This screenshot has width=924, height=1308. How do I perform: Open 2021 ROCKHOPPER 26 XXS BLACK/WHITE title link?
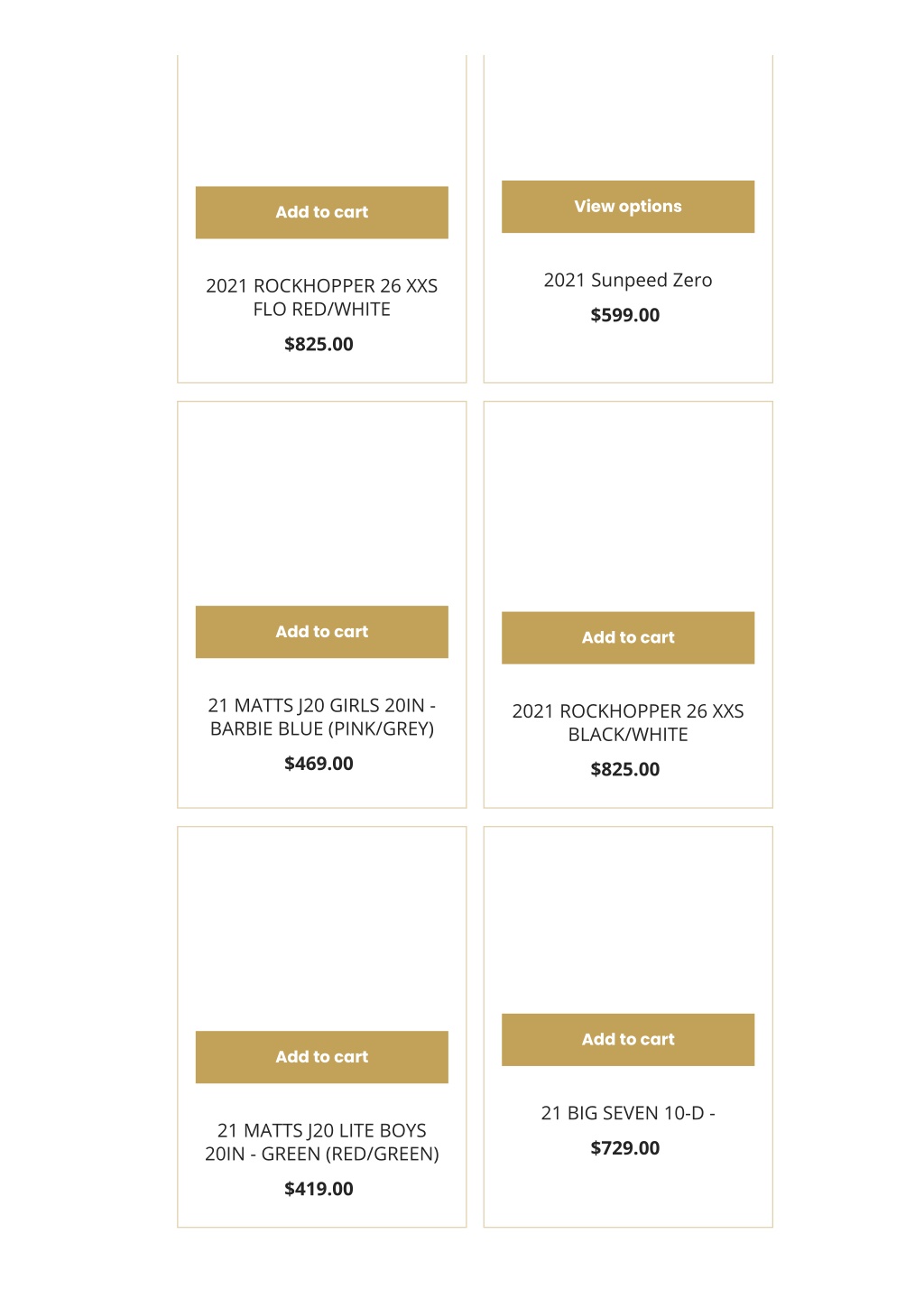(x=628, y=723)
